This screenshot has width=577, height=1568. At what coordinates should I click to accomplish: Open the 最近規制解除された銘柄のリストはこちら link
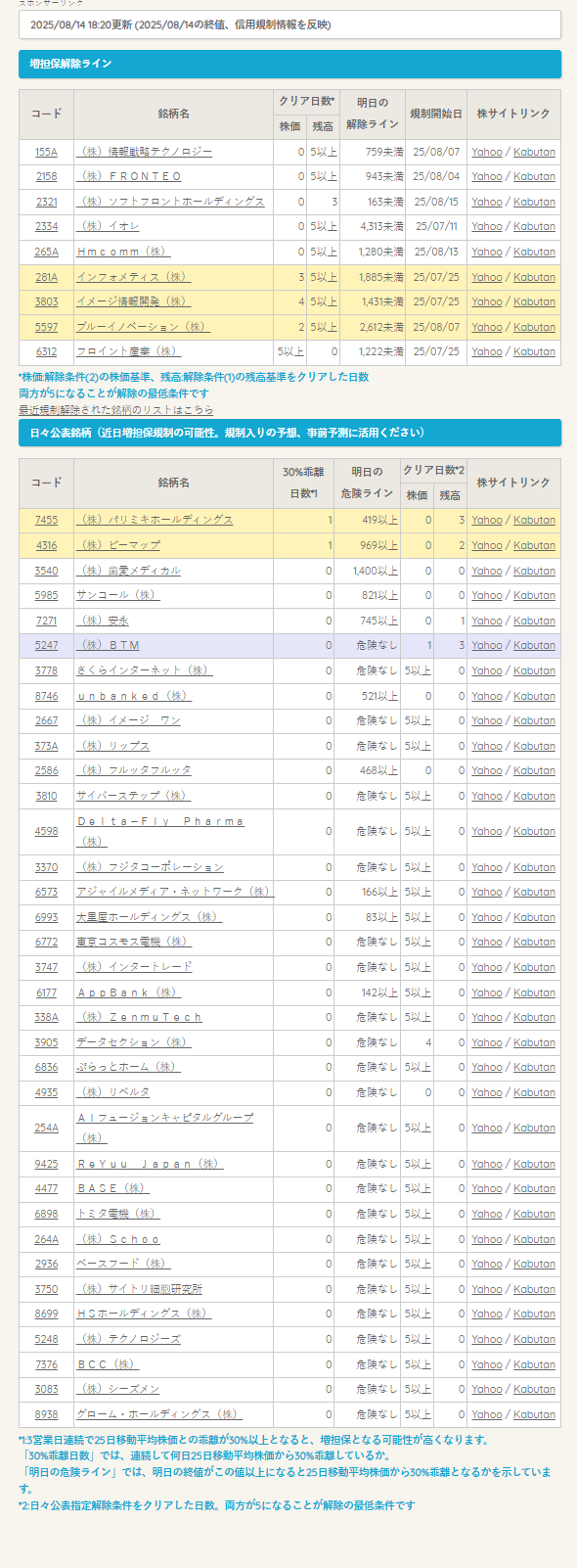[x=115, y=410]
